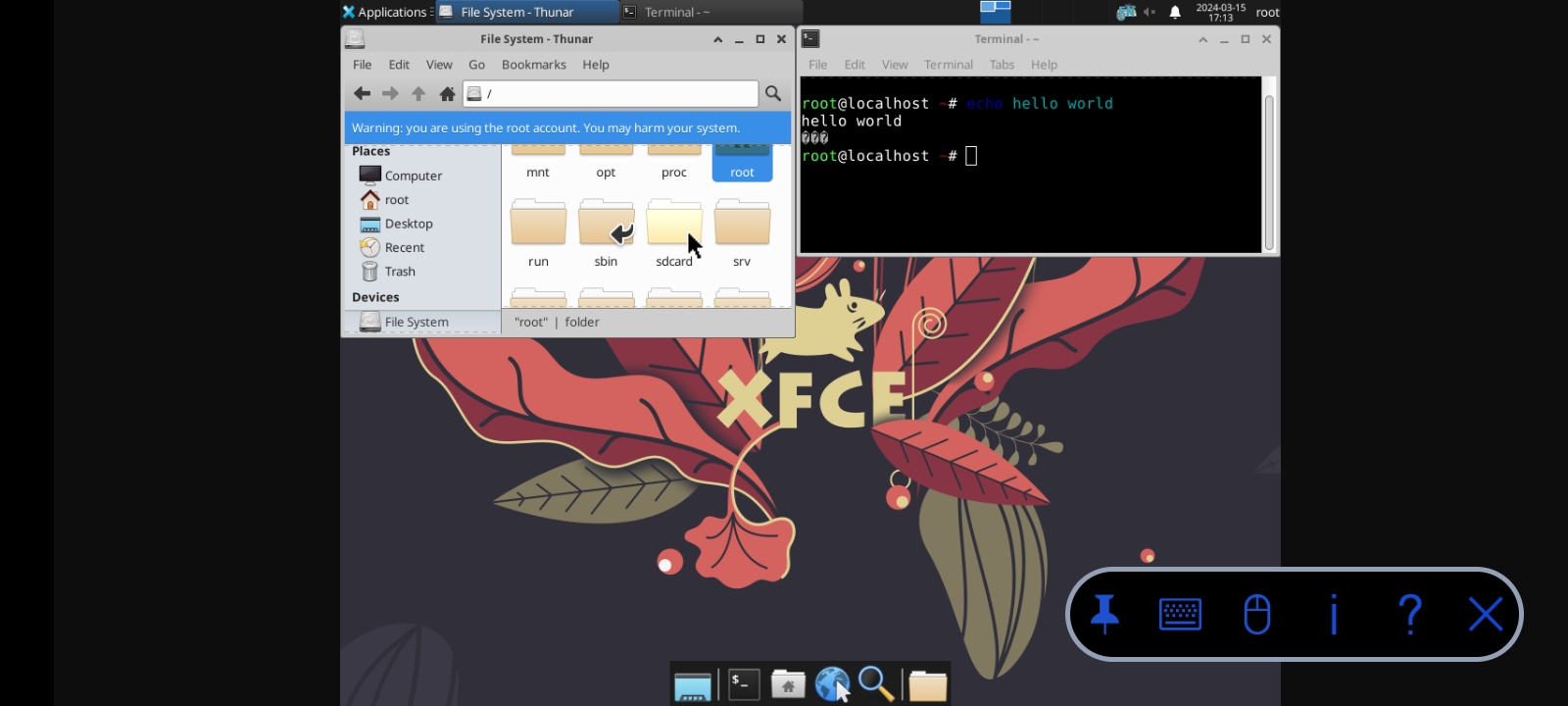Switch to File System - Thunar taskbar button

tap(526, 12)
